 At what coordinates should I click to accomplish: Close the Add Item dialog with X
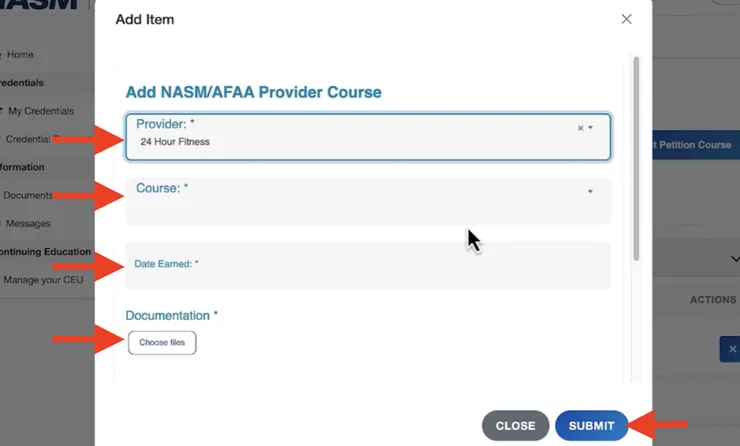pos(626,19)
